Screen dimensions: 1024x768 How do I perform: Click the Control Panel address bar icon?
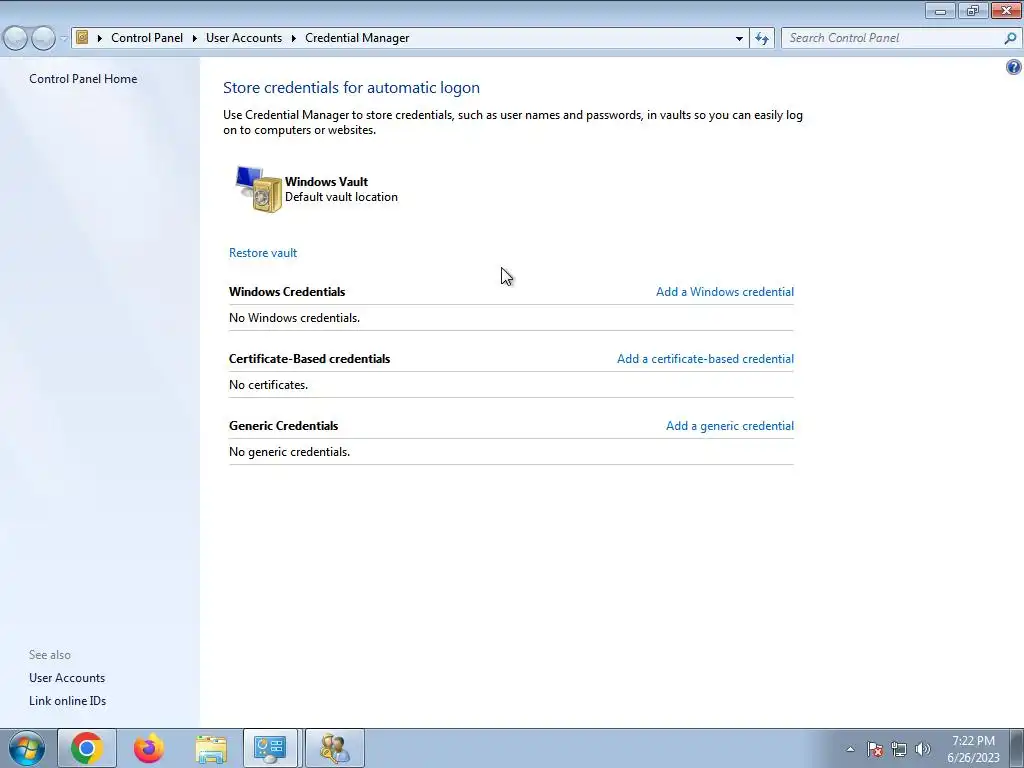click(x=82, y=37)
